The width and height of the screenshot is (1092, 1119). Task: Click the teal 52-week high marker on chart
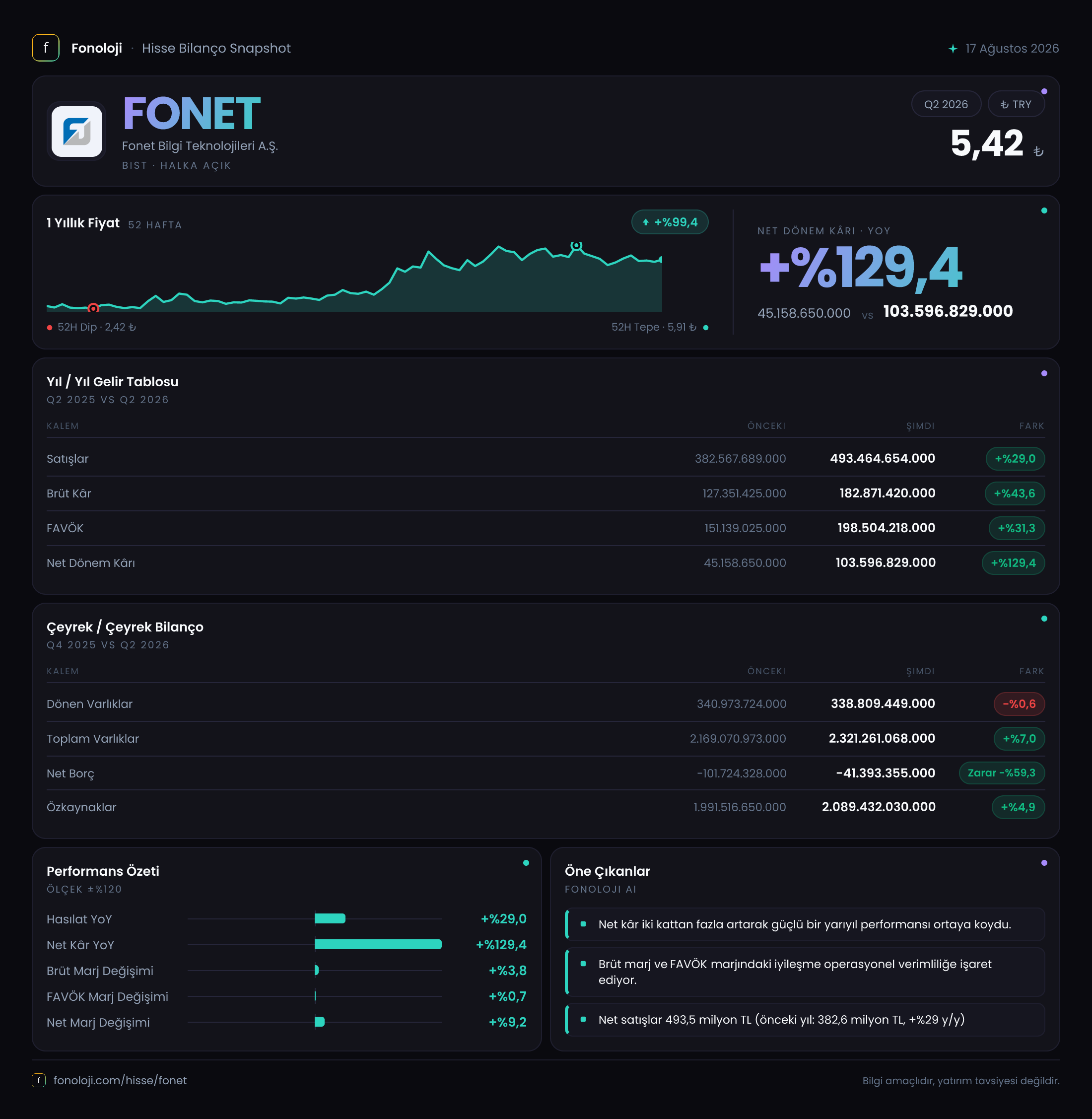pos(576,245)
